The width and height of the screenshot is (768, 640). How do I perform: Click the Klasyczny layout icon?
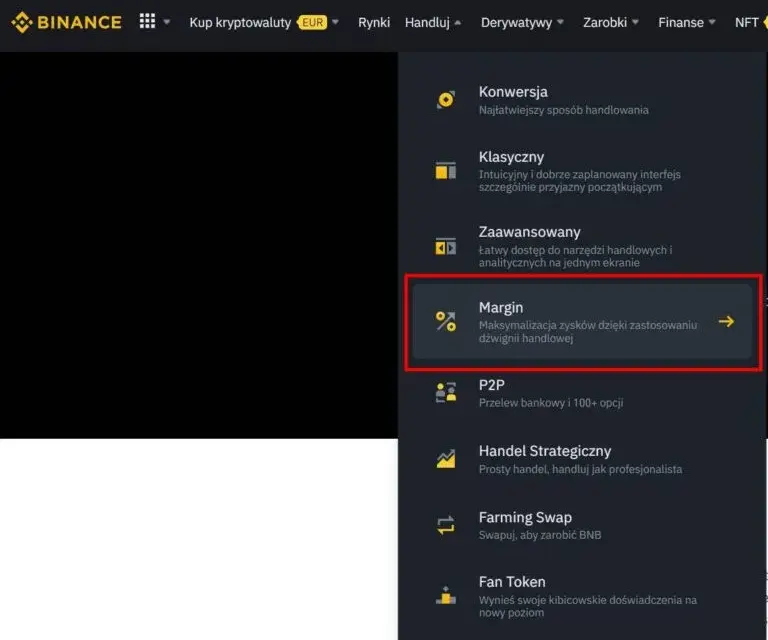pos(446,170)
